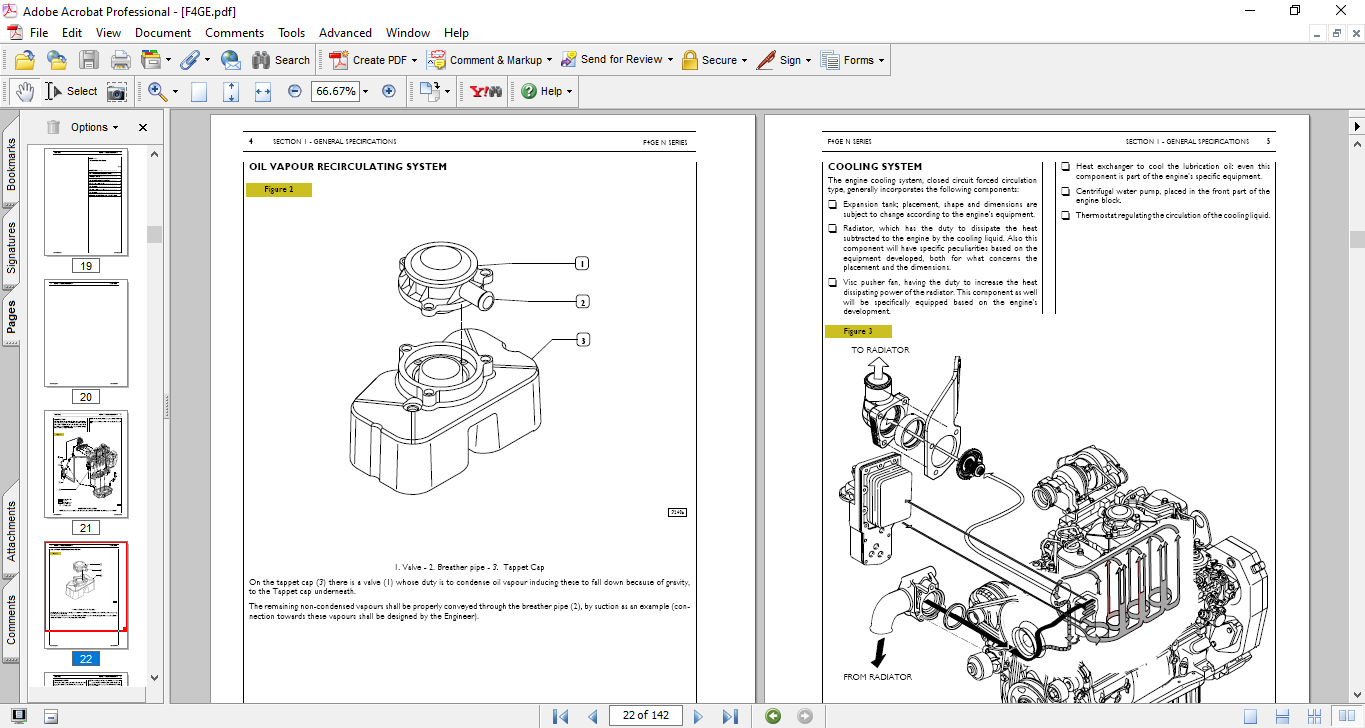
Task: Click the Fit Width icon
Action: click(263, 91)
